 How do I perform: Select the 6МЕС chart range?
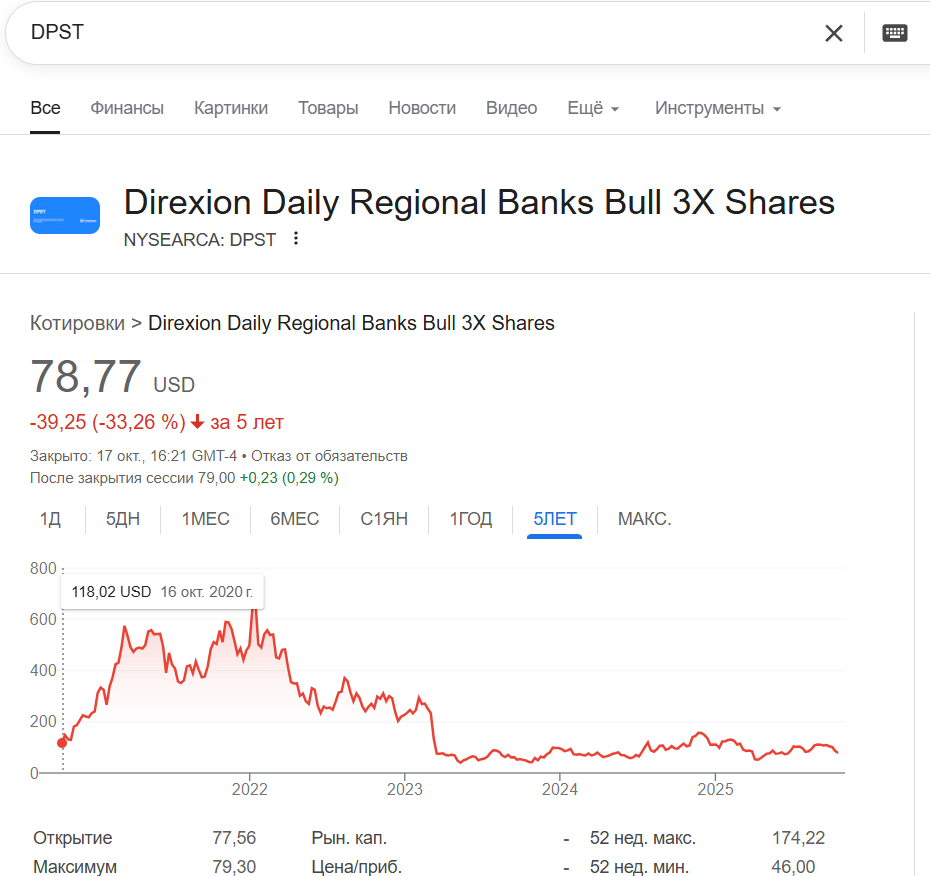(295, 519)
